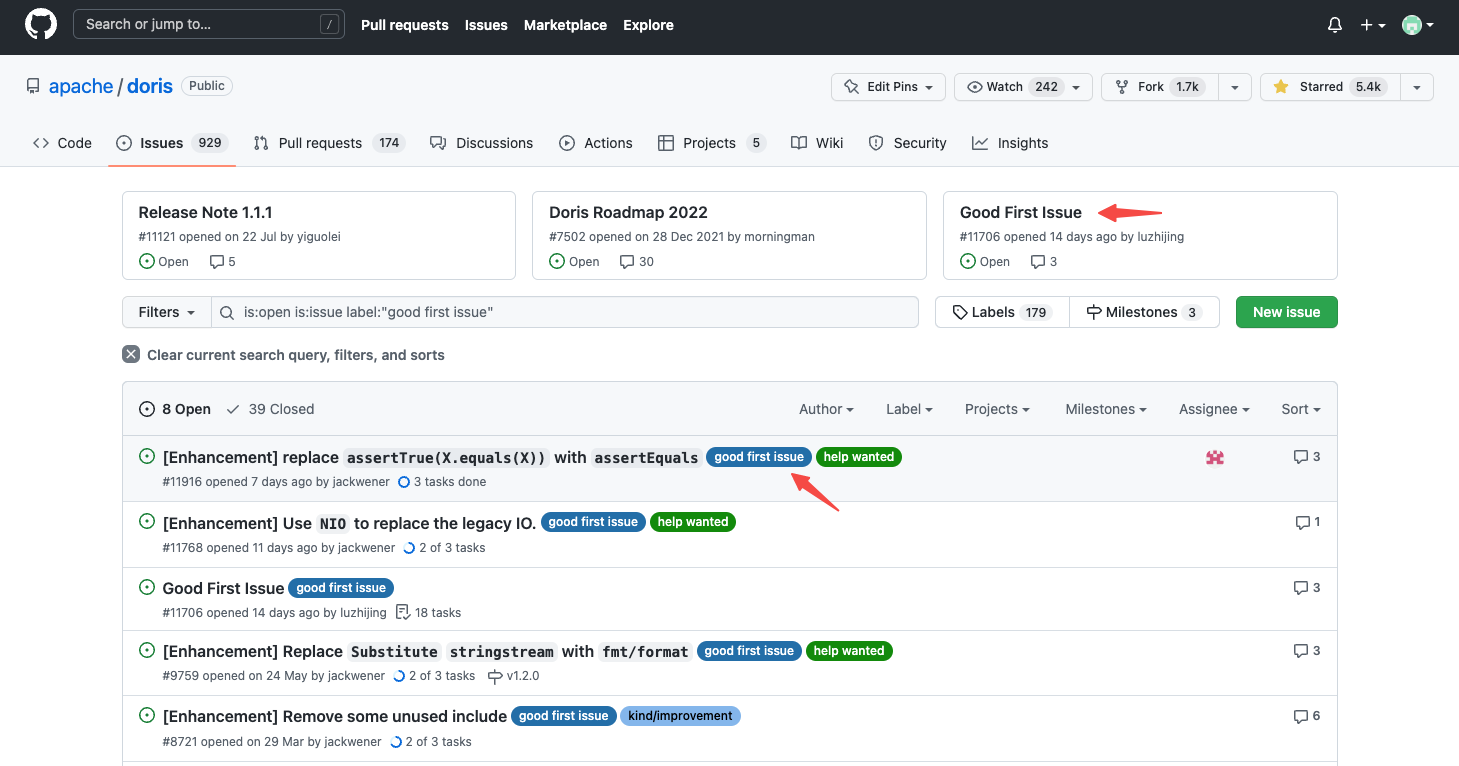Image resolution: width=1459 pixels, height=766 pixels.
Task: Click the slash shortcut icon in search bar
Action: click(329, 25)
